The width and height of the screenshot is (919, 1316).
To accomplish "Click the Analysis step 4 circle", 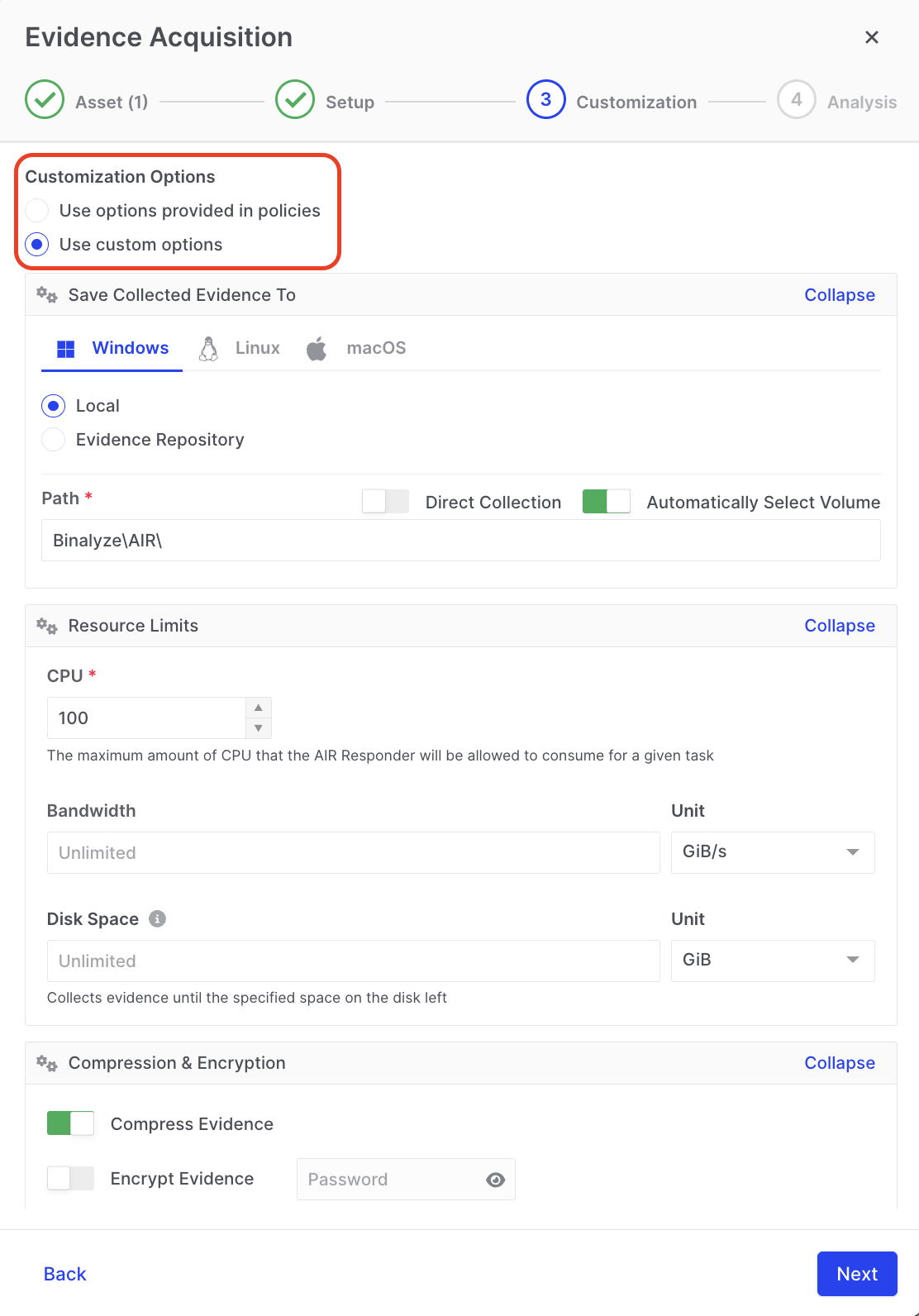I will click(x=796, y=100).
